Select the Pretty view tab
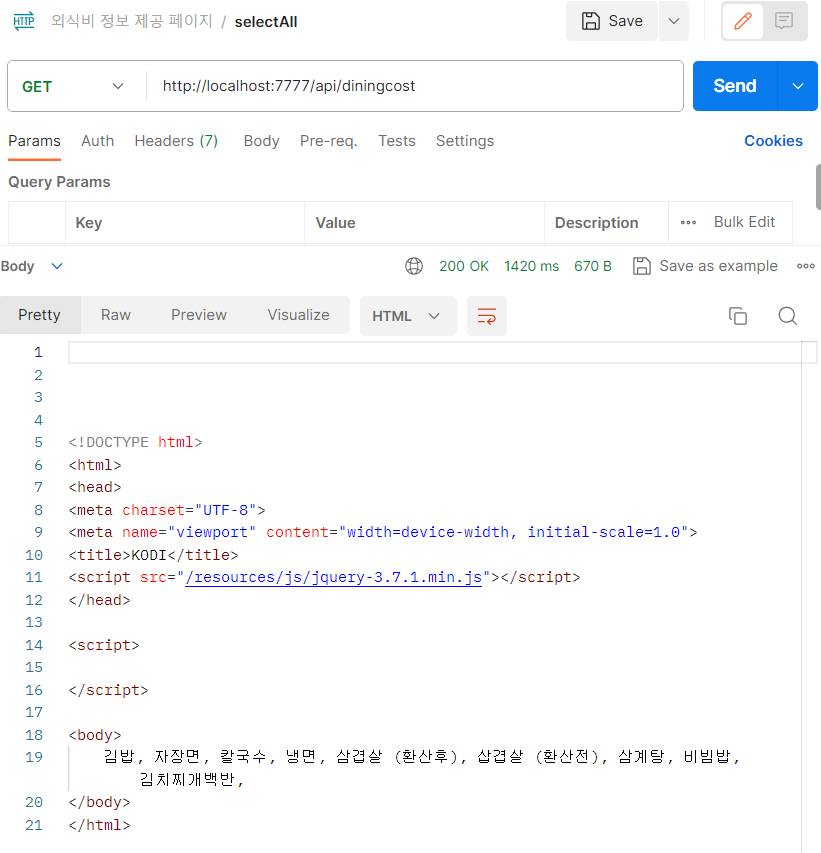This screenshot has width=821, height=853. click(x=40, y=315)
